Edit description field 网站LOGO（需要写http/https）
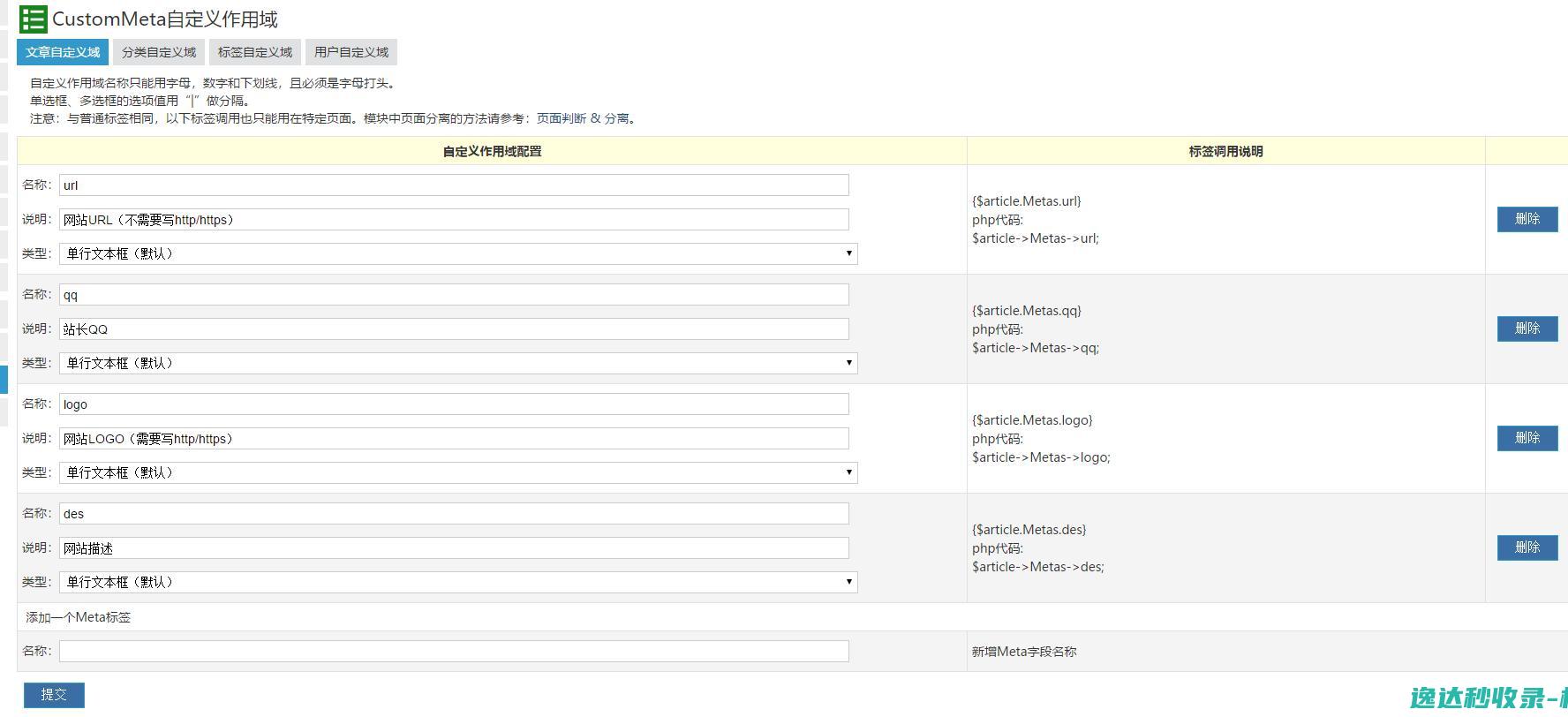Viewport: 1568px width, 717px height. tap(454, 438)
